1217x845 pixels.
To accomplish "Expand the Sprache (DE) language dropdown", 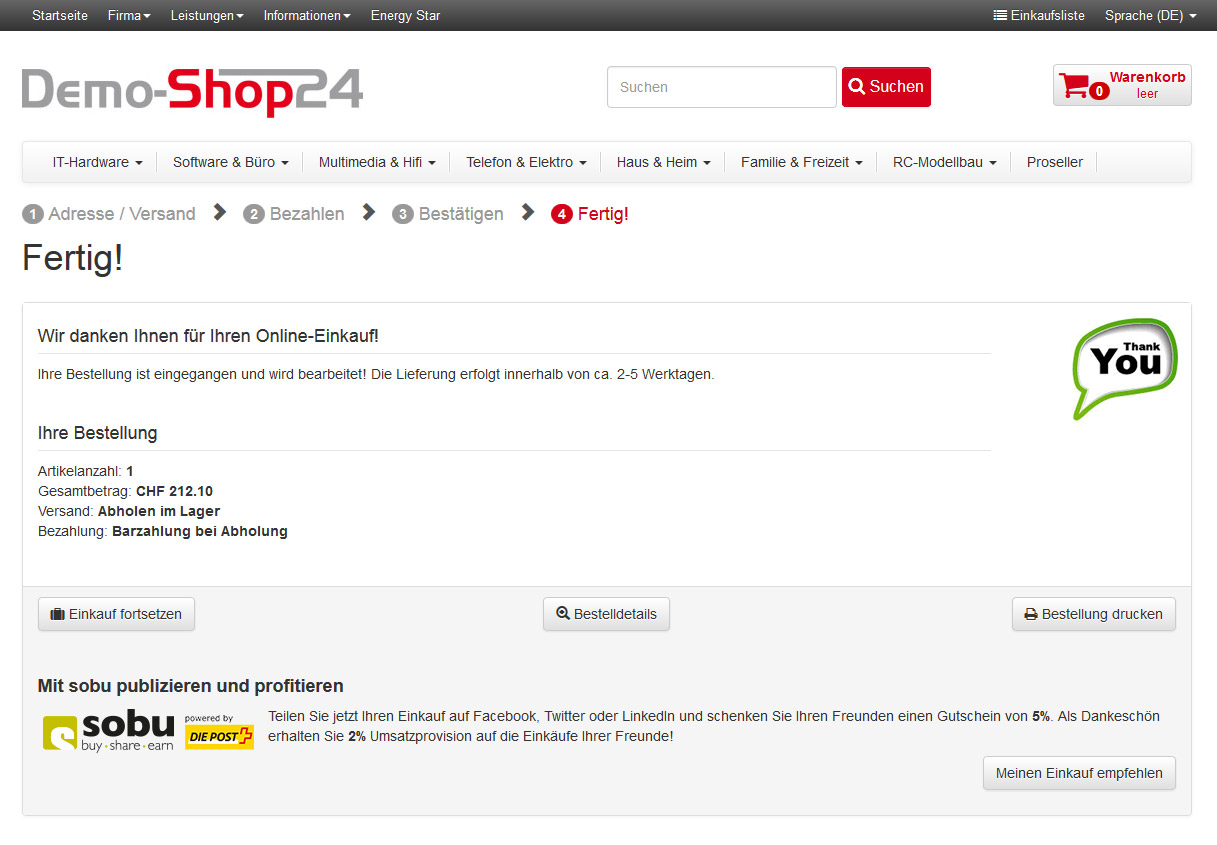I will pyautogui.click(x=1150, y=15).
